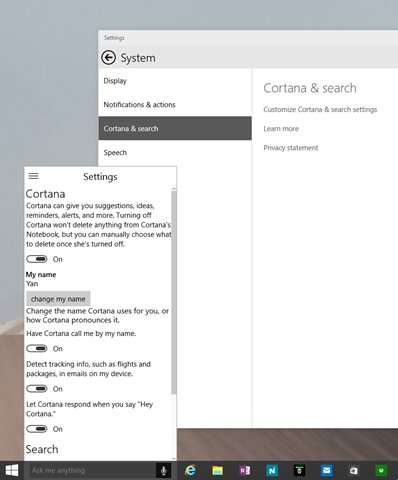Open the 'Customize Cortana & search settings' link
Viewport: 398px width, 480px height.
pyautogui.click(x=320, y=109)
